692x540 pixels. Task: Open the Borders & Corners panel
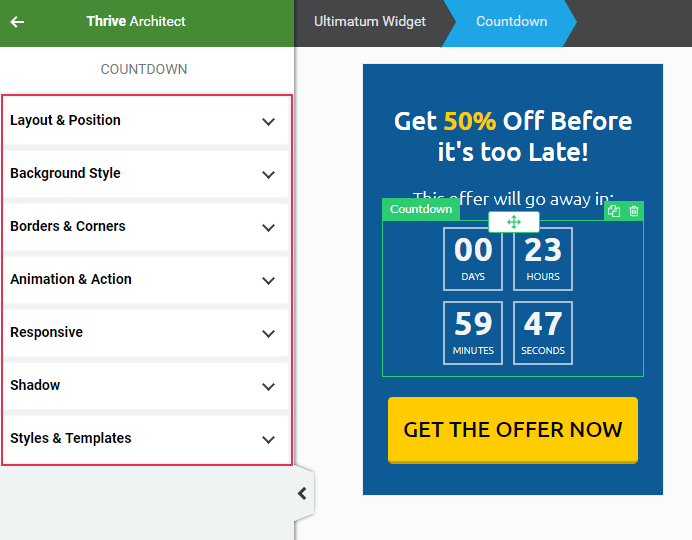click(x=146, y=226)
